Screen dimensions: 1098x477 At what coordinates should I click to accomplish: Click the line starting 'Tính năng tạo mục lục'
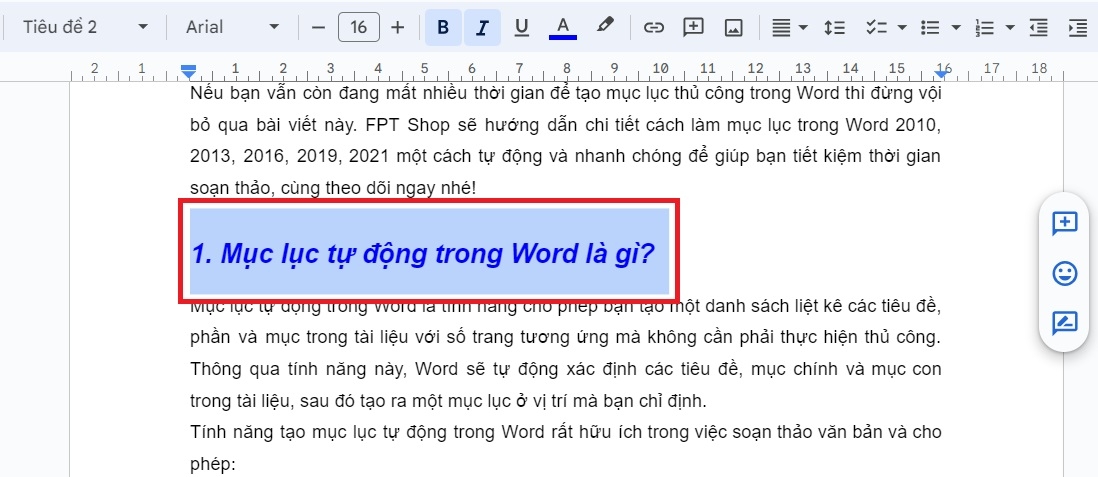566,432
